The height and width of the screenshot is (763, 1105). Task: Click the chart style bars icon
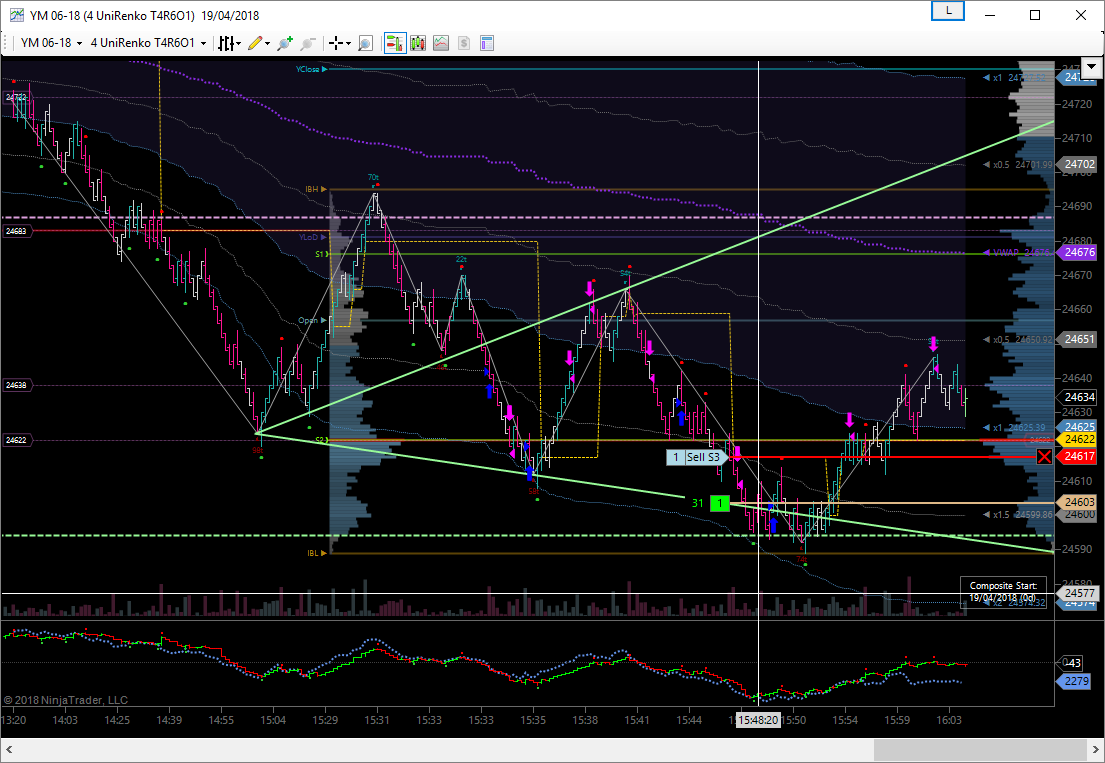click(x=226, y=44)
